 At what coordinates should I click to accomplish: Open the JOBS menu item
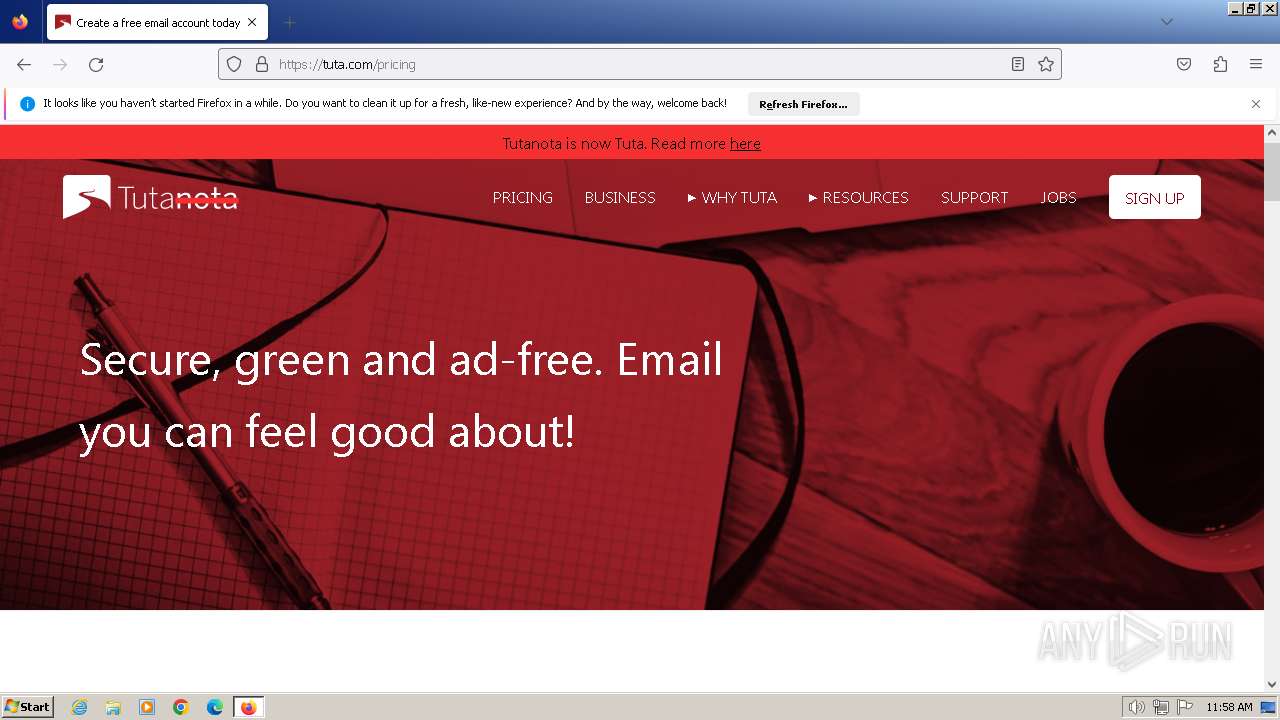[1058, 197]
